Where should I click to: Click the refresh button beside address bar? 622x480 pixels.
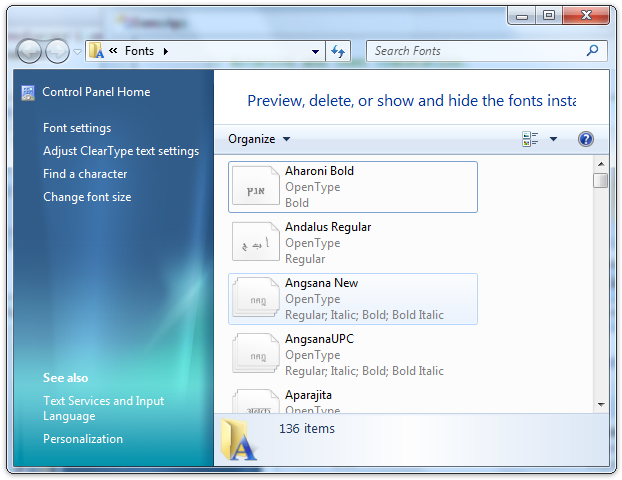click(x=339, y=51)
